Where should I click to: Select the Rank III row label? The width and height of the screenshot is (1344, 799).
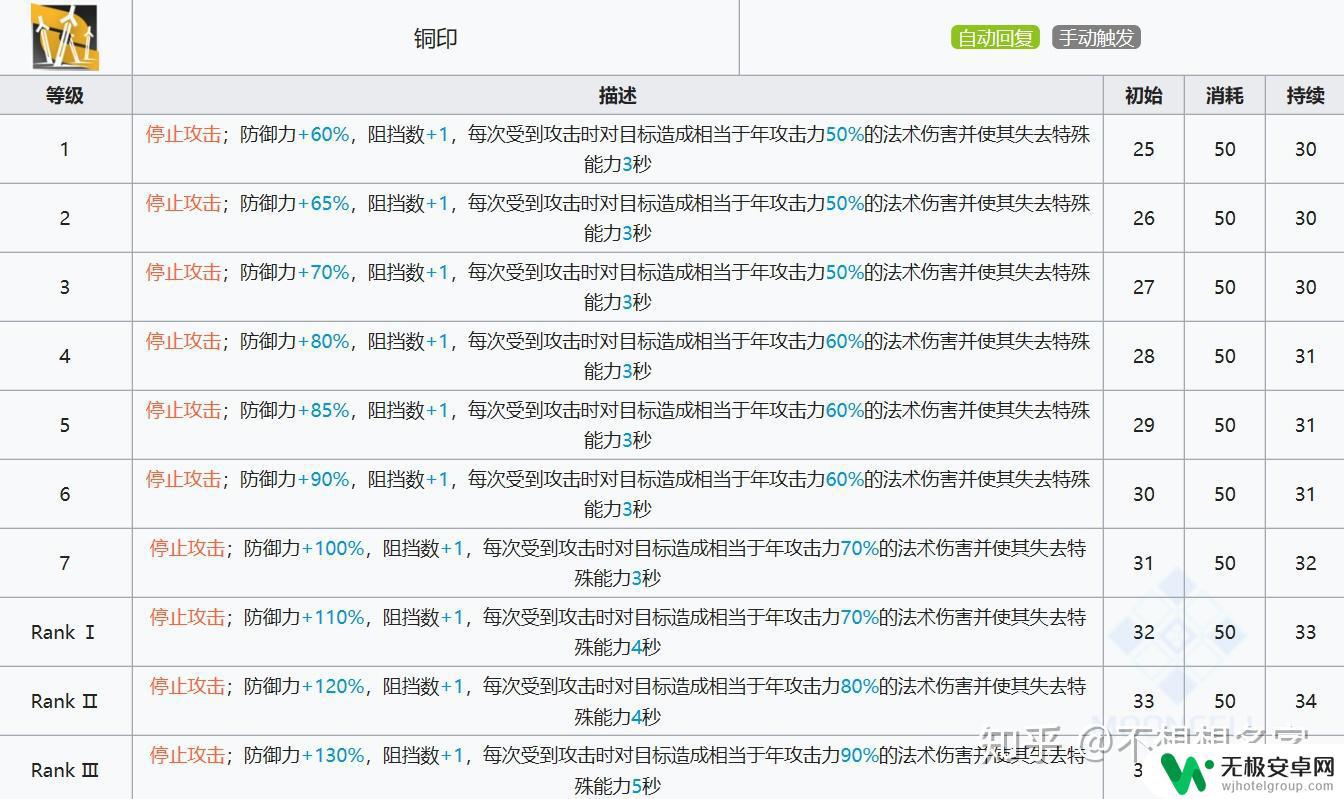point(66,770)
